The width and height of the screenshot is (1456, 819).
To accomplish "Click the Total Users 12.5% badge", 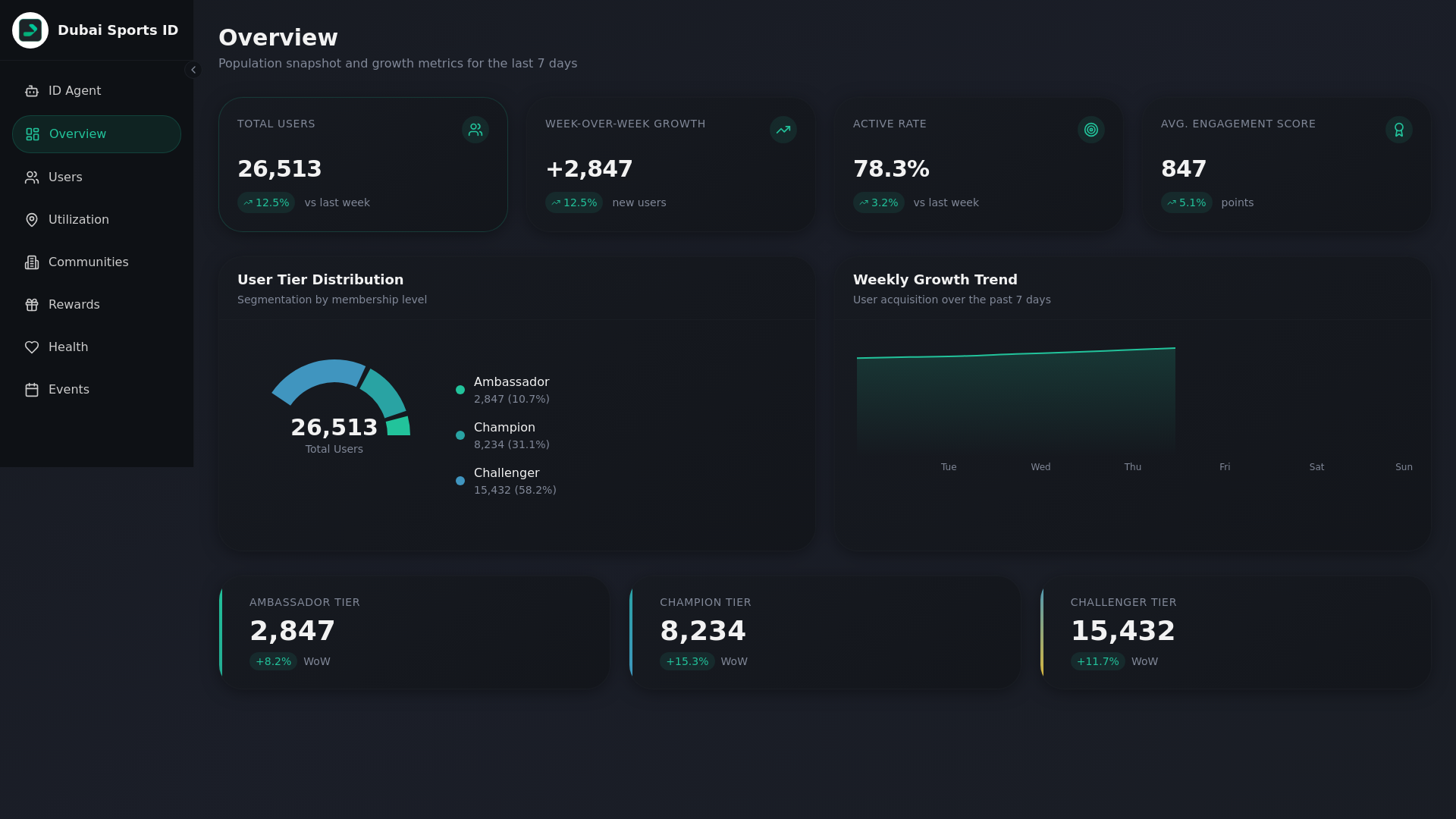I will click(x=266, y=202).
